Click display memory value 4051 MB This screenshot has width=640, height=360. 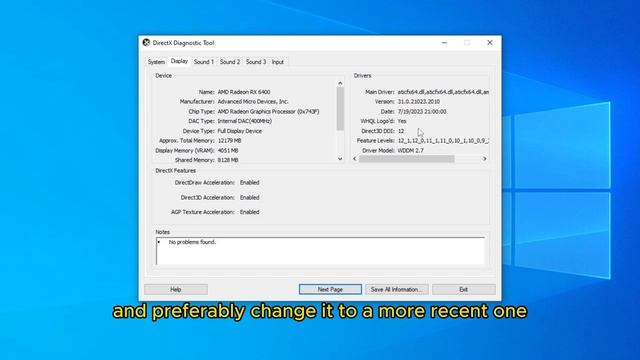click(229, 151)
